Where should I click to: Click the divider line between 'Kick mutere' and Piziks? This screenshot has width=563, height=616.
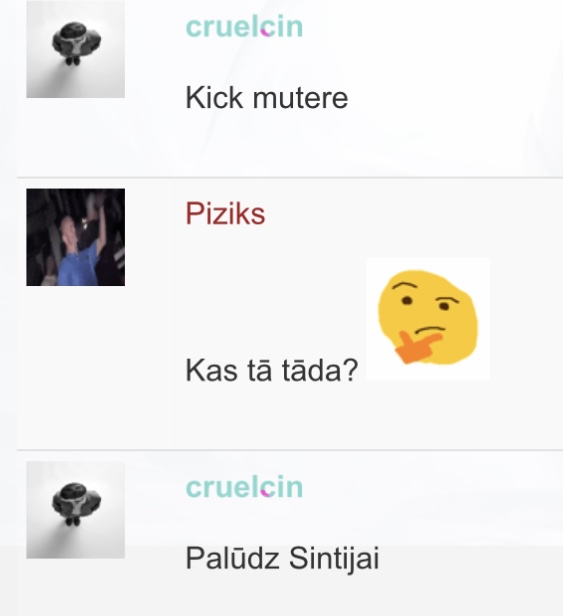coord(290,178)
